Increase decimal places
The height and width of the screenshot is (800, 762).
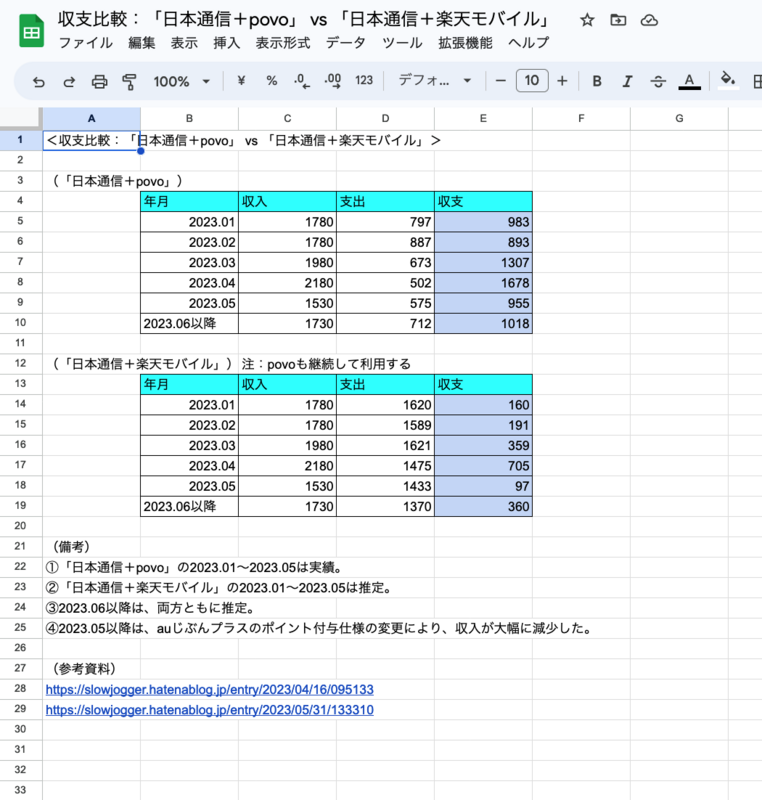click(333, 81)
